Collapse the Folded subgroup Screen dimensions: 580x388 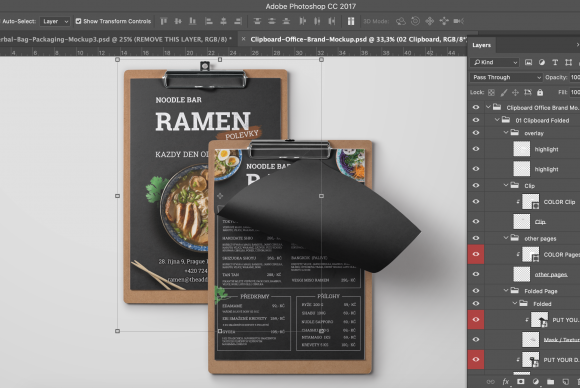(x=515, y=303)
